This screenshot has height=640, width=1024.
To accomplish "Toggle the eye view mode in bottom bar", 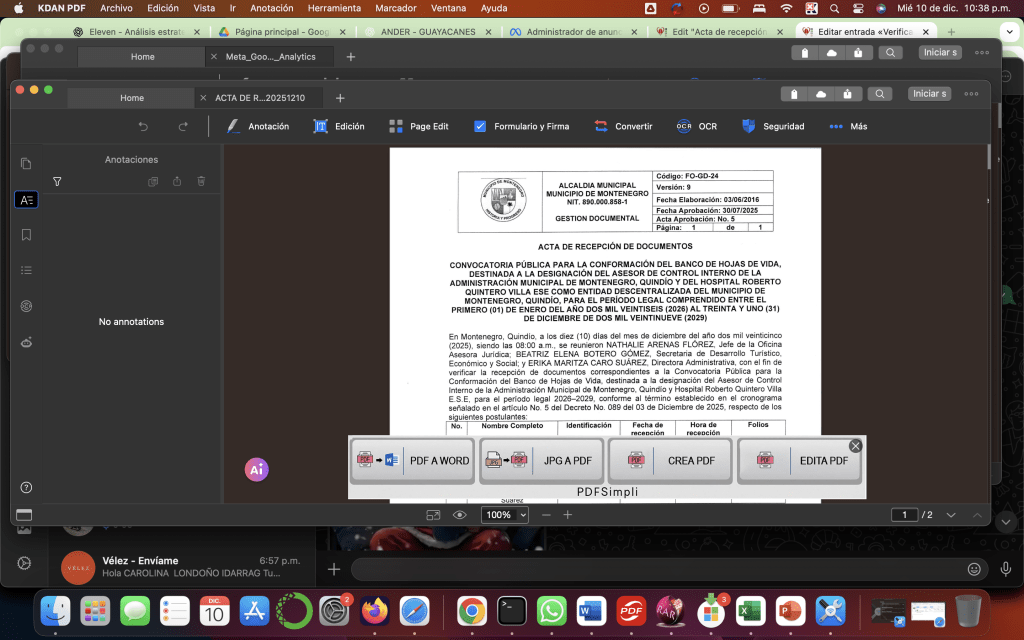I will coord(460,515).
